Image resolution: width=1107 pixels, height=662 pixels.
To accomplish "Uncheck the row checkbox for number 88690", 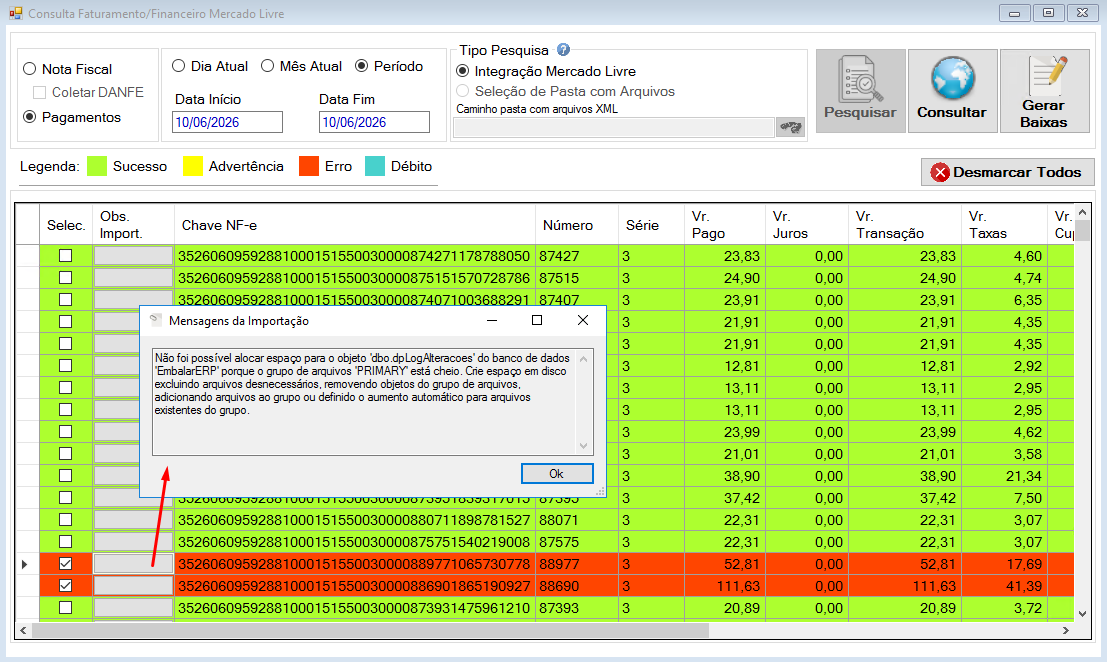I will tap(66, 585).
